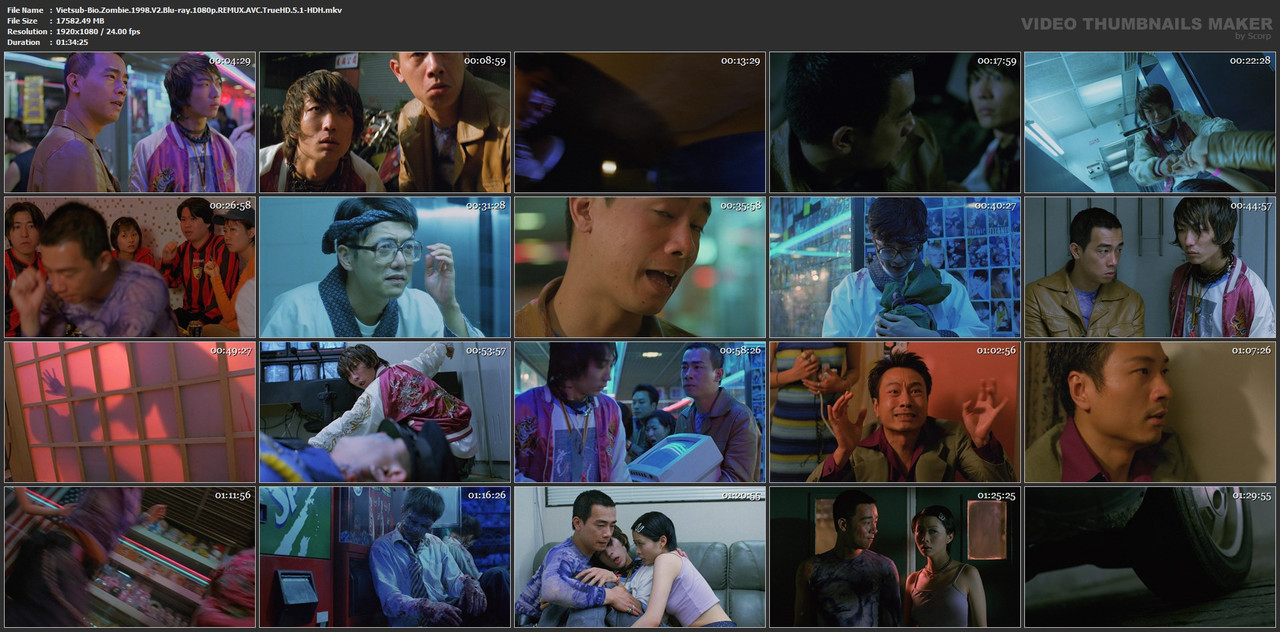Open the thumbnail stamped 00:17:59

895,122
